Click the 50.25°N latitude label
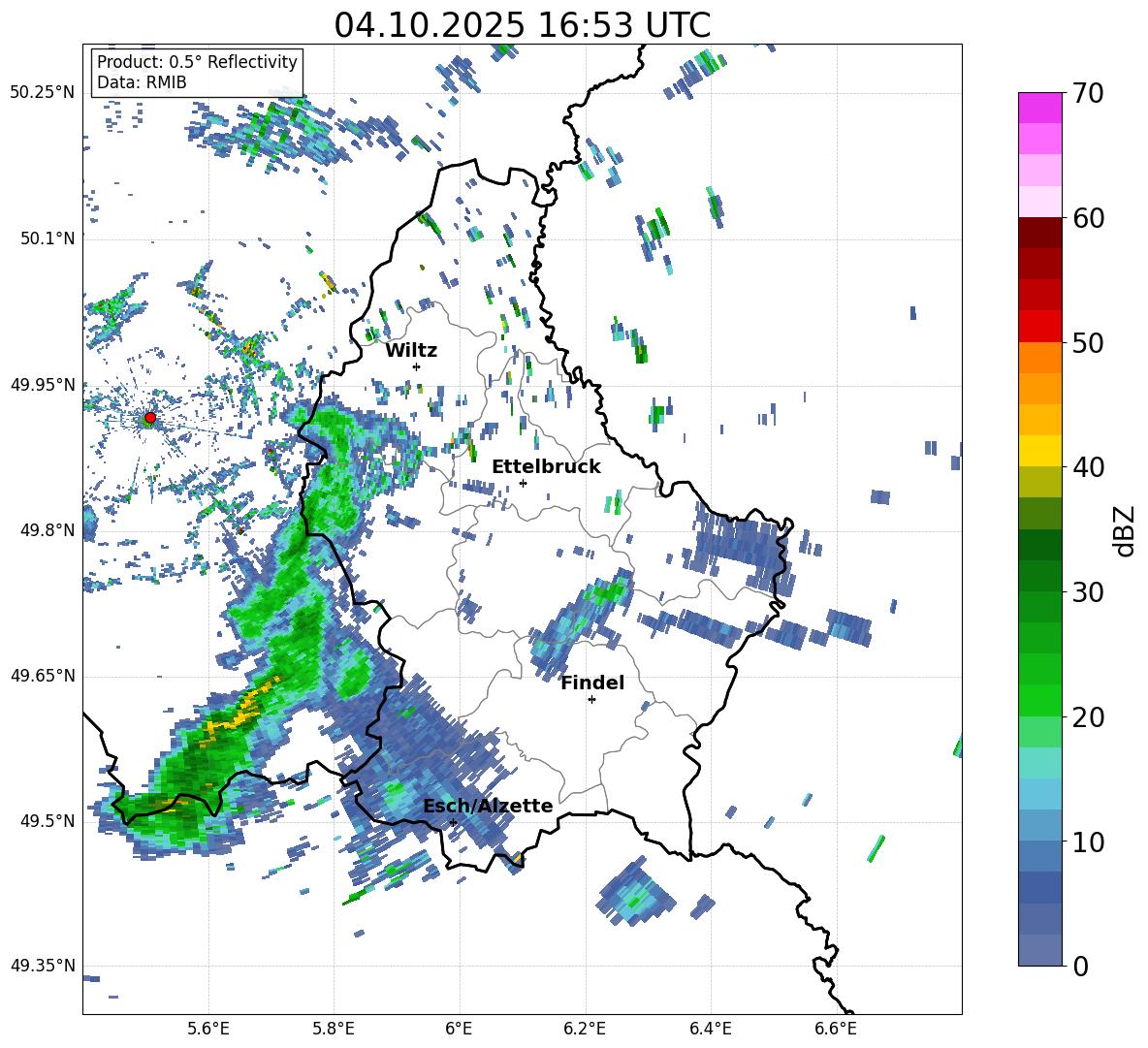Image resolution: width=1148 pixels, height=1048 pixels. (x=43, y=92)
